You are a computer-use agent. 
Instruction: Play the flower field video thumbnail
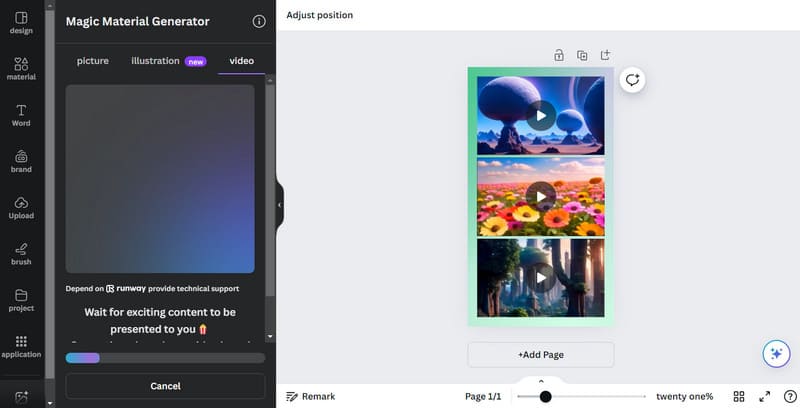541,195
